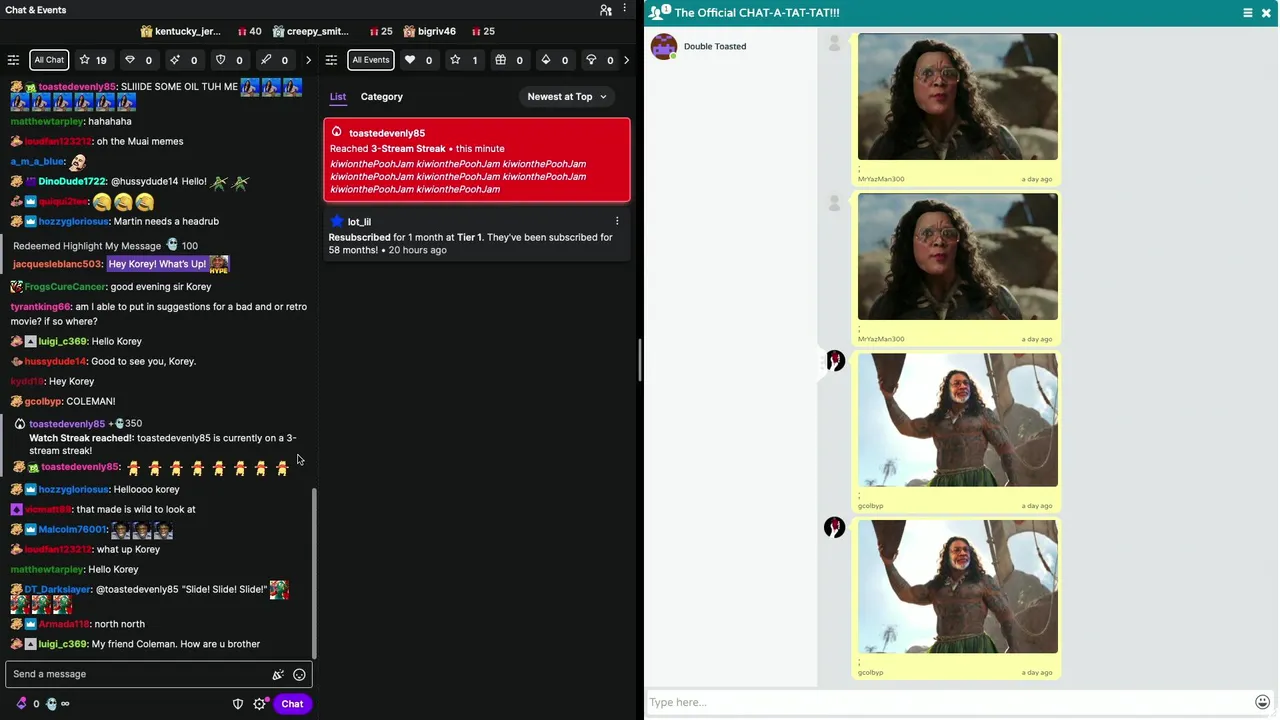Click the purple Chat send button
This screenshot has width=1280, height=720.
click(x=292, y=704)
